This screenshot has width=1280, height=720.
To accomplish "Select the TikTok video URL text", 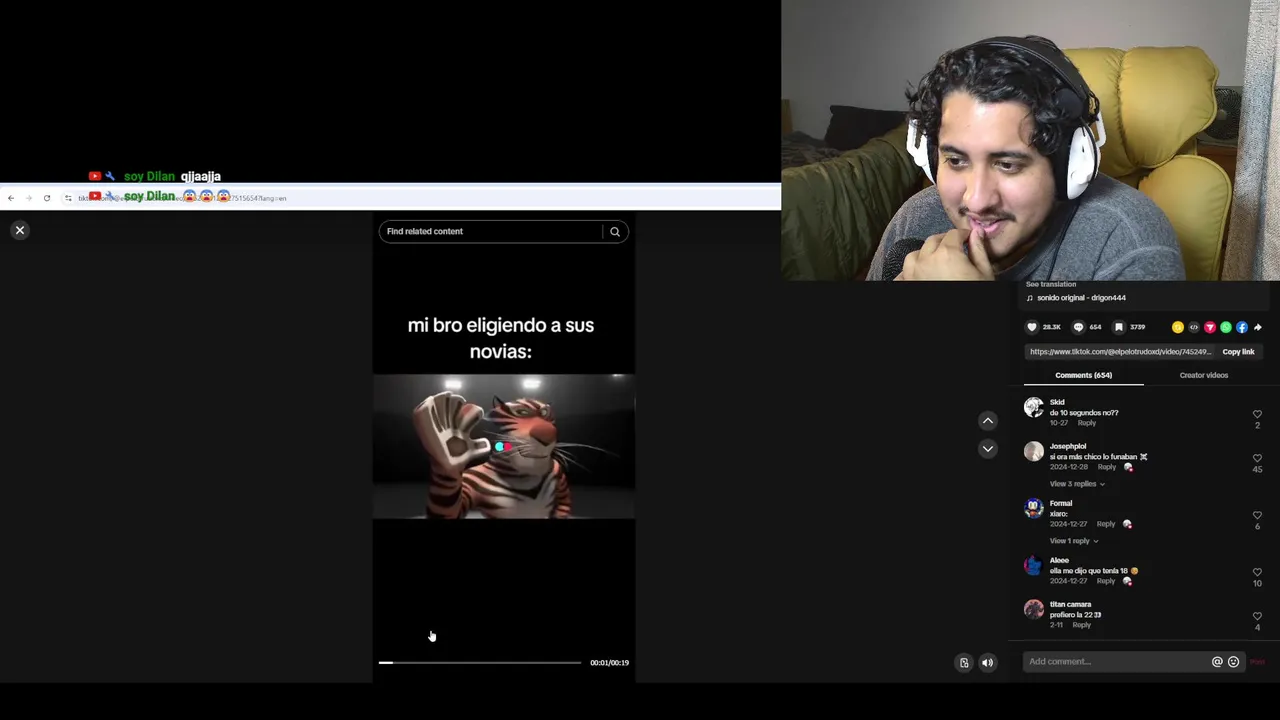I will click(x=1120, y=352).
